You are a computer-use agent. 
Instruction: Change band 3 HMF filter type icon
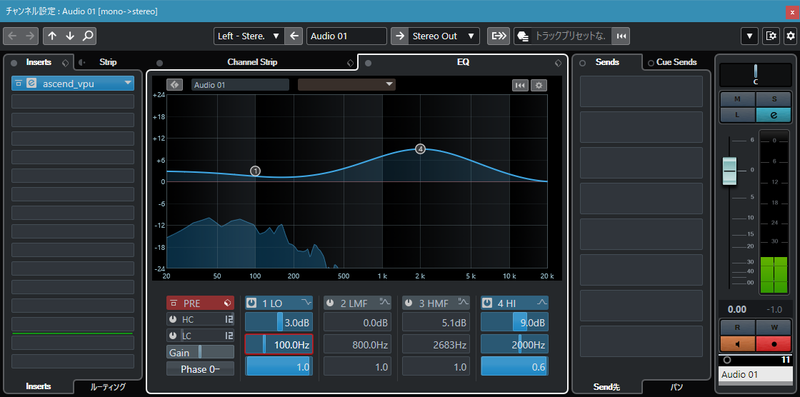point(463,302)
